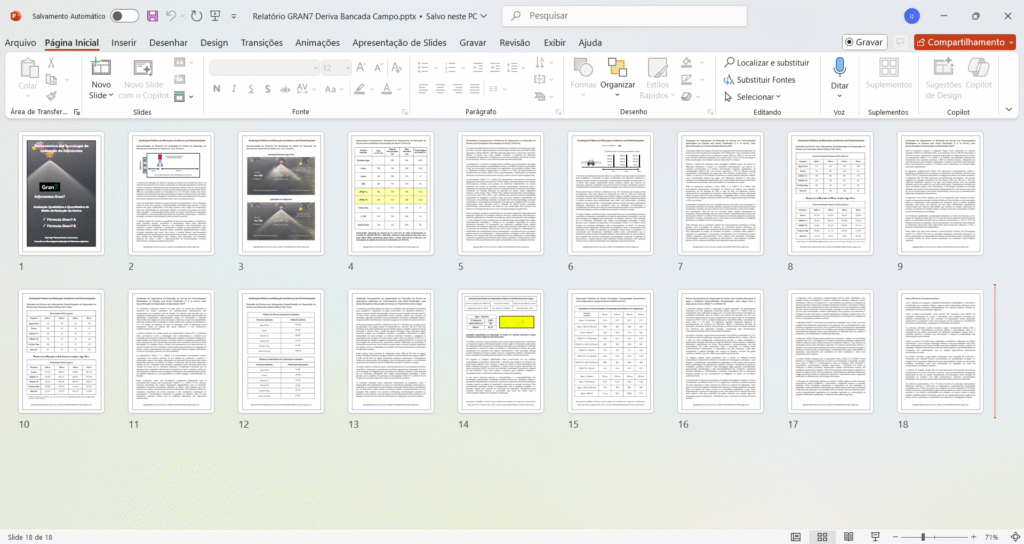Click the Gravar button
1024x544 pixels.
click(x=863, y=42)
